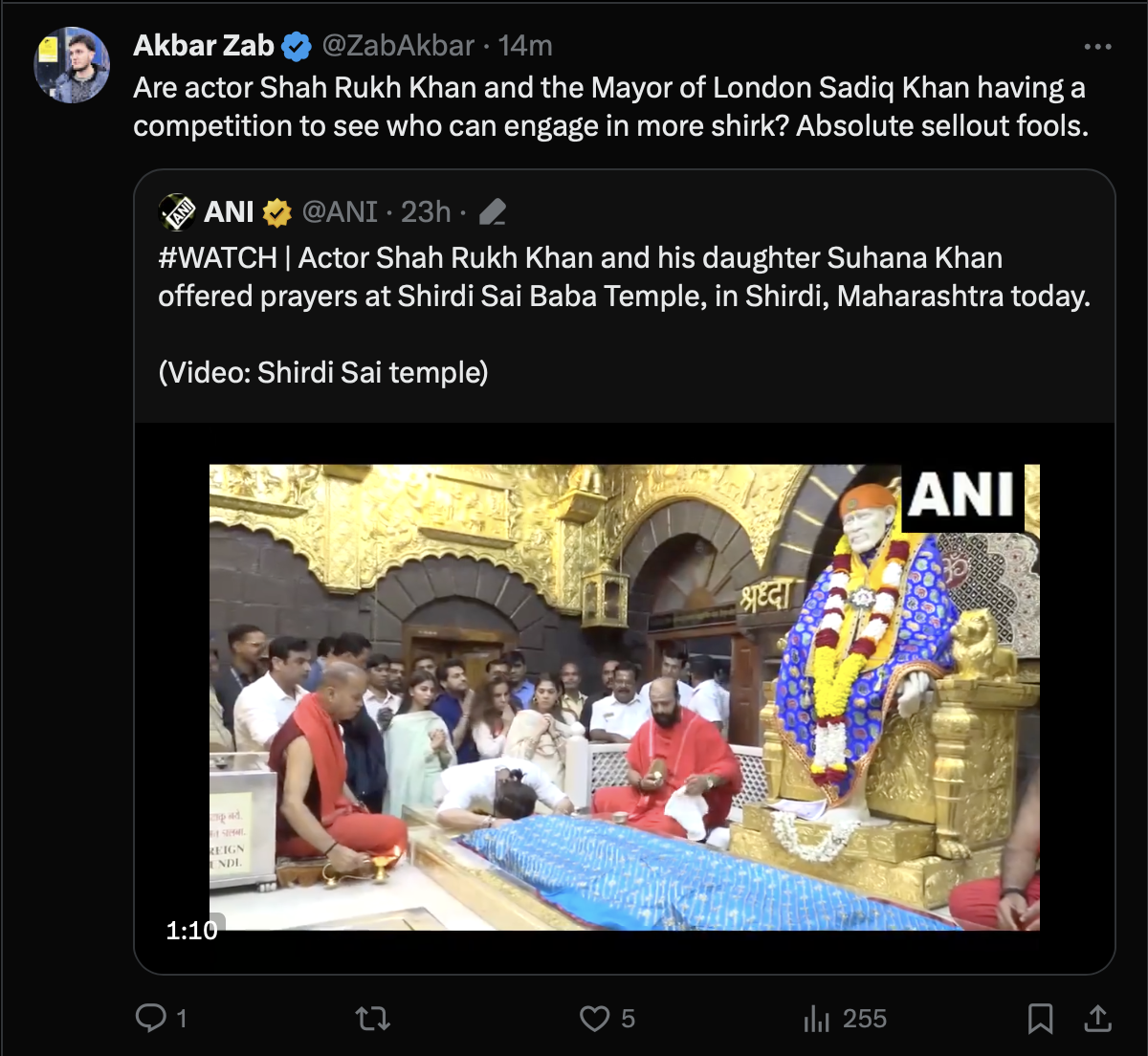1148x1056 pixels.
Task: View analytics via the views bar icon
Action: click(x=816, y=1019)
